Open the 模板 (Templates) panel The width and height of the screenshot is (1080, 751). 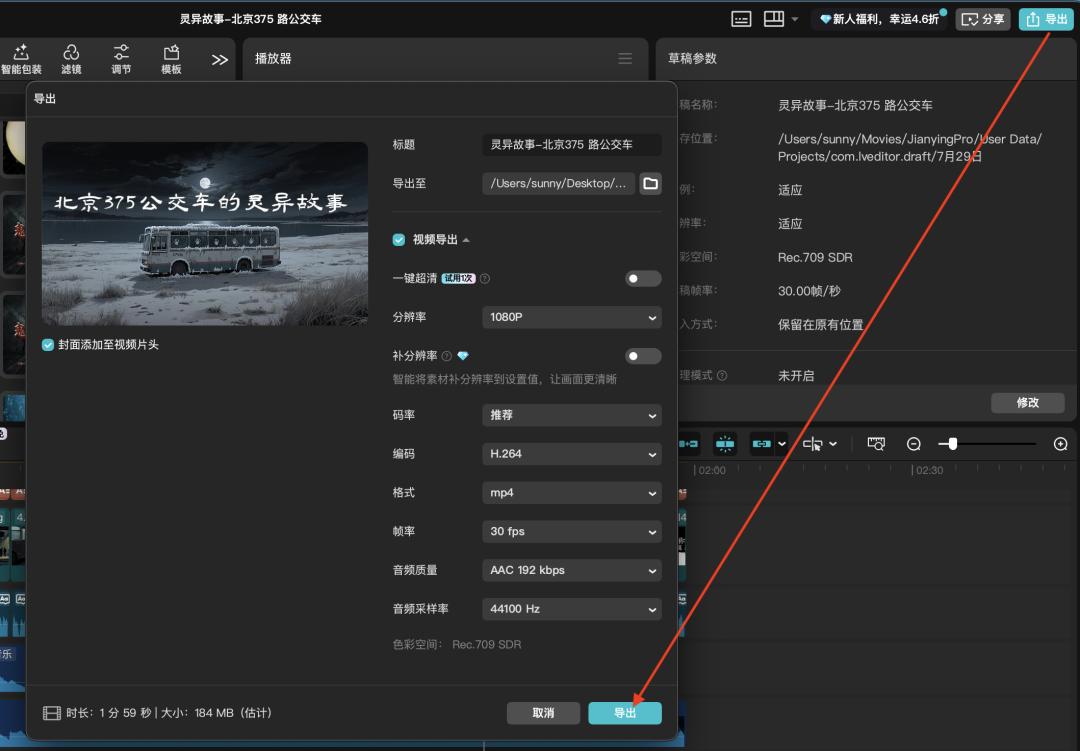170,58
